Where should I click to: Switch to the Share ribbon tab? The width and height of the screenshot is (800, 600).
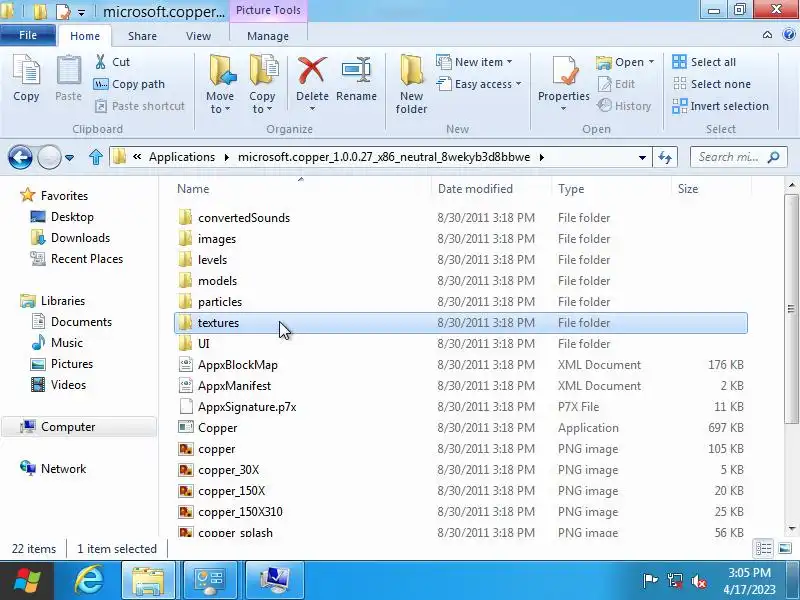click(142, 36)
